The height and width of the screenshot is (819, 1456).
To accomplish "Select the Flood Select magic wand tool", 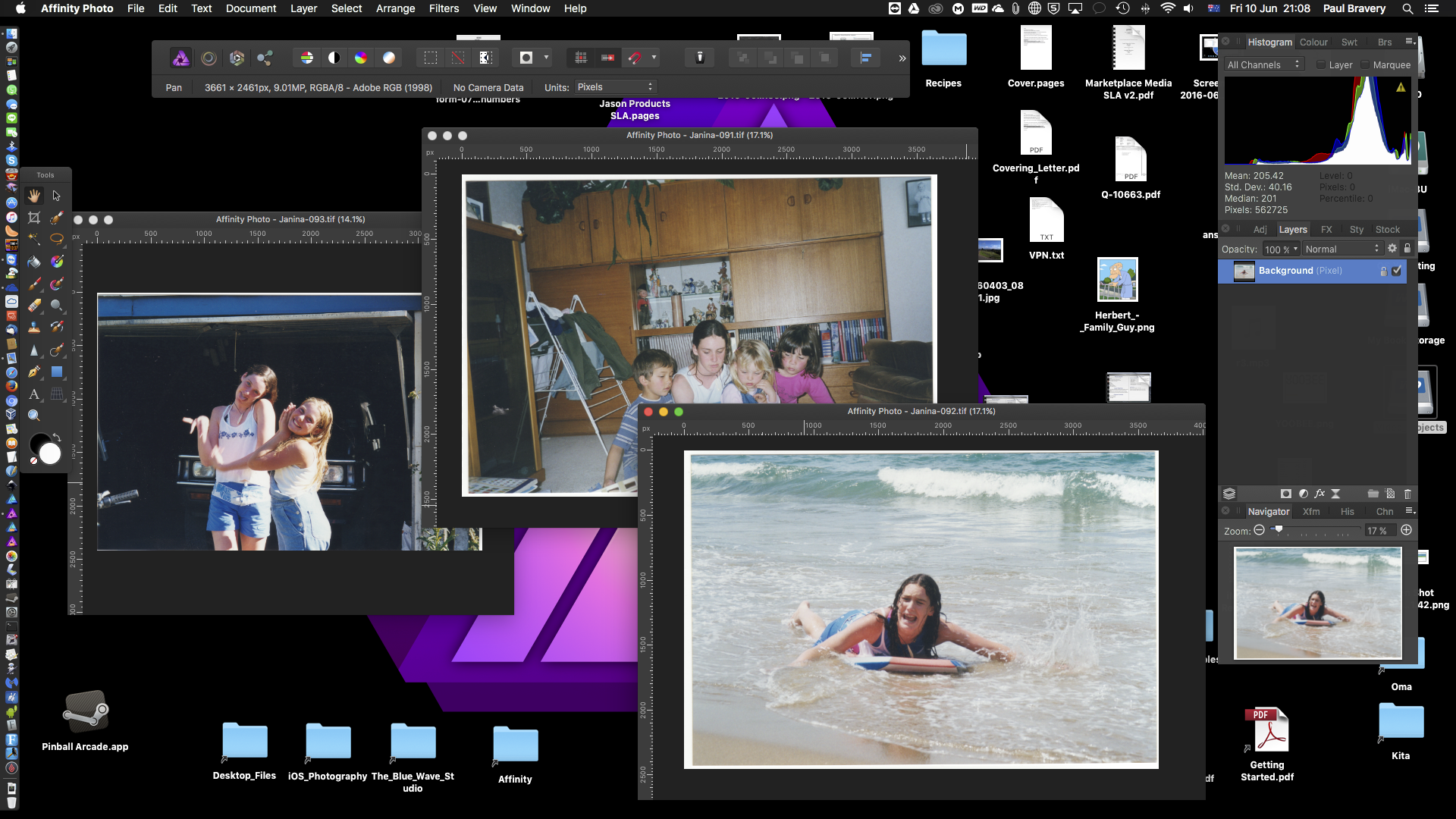I will (x=34, y=239).
